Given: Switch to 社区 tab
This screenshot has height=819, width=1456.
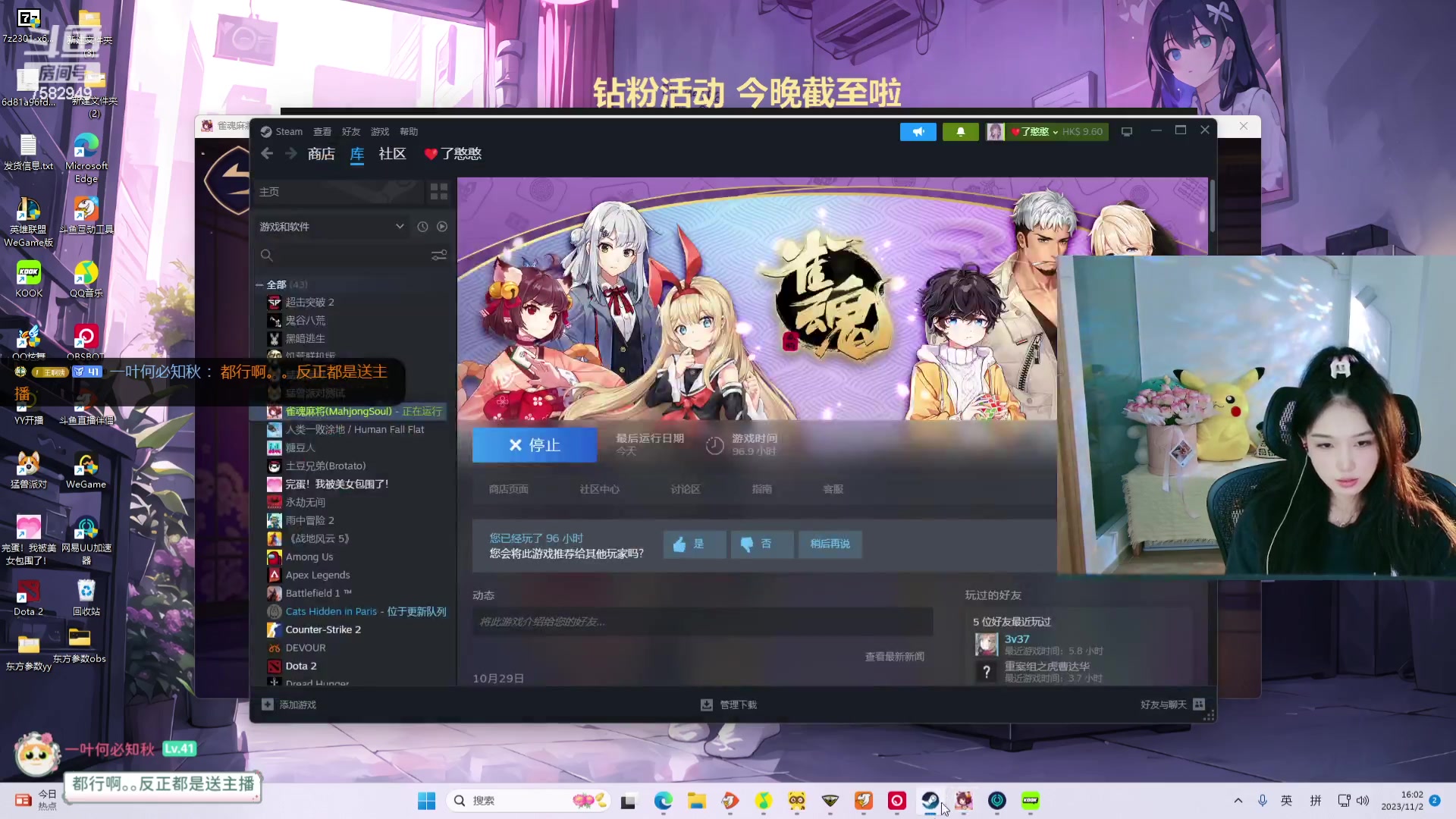Looking at the screenshot, I should (392, 154).
